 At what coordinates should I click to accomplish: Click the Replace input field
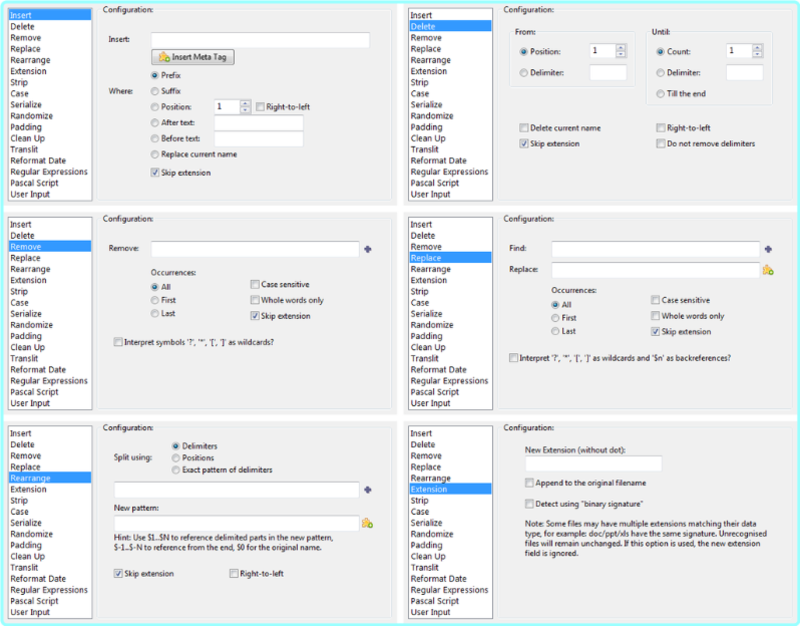[x=656, y=270]
